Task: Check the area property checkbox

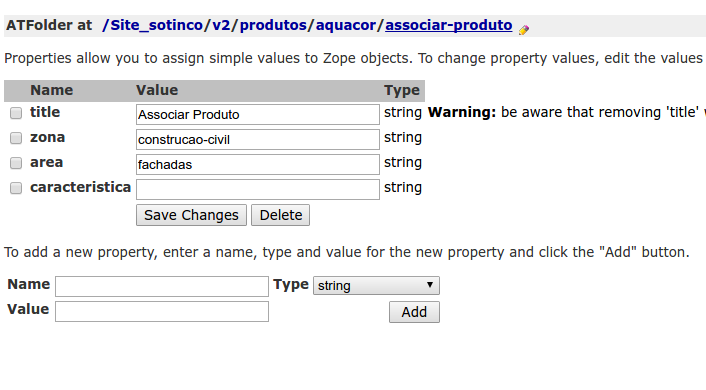Action: 16,163
